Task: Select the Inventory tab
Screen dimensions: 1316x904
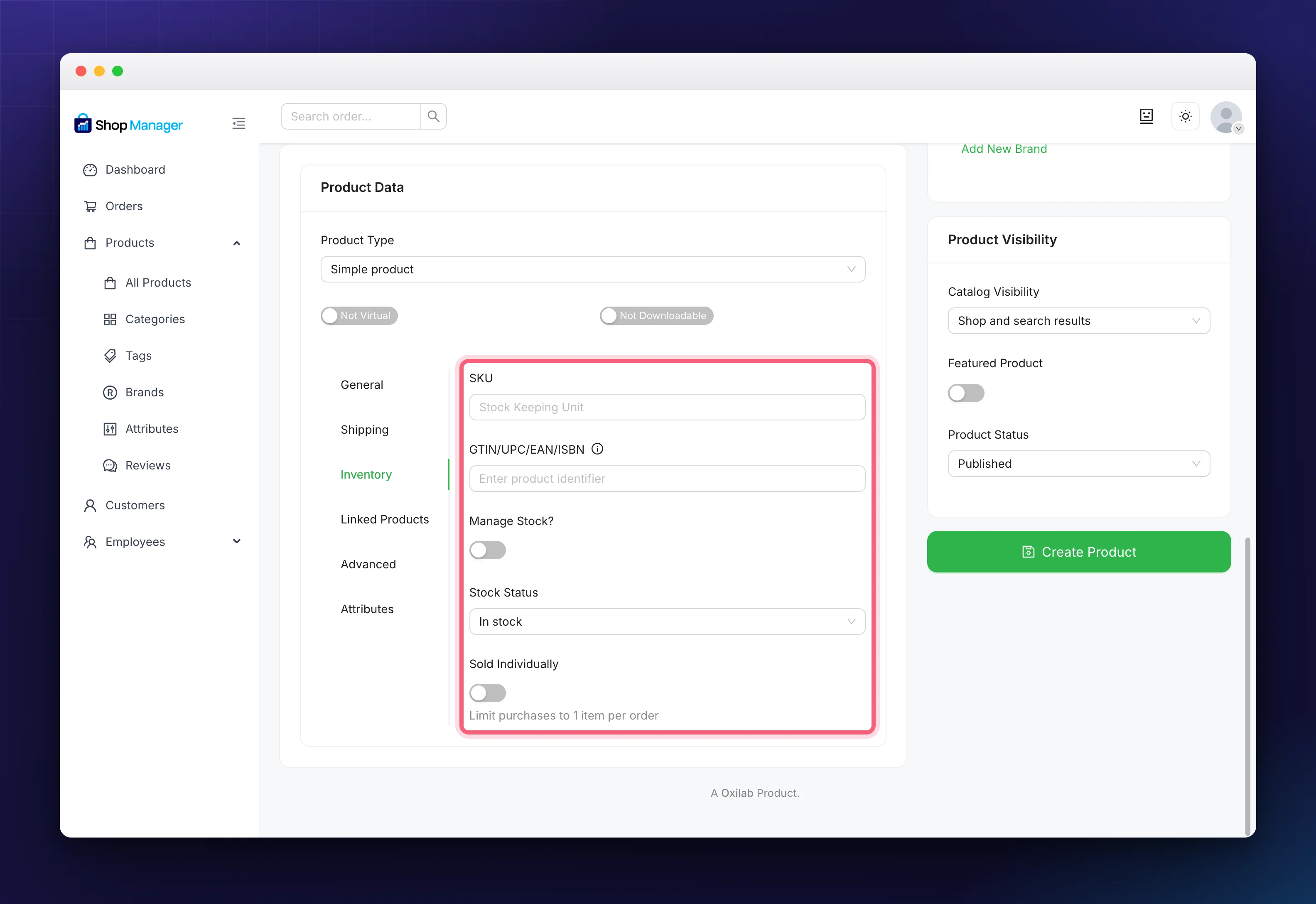Action: tap(366, 474)
